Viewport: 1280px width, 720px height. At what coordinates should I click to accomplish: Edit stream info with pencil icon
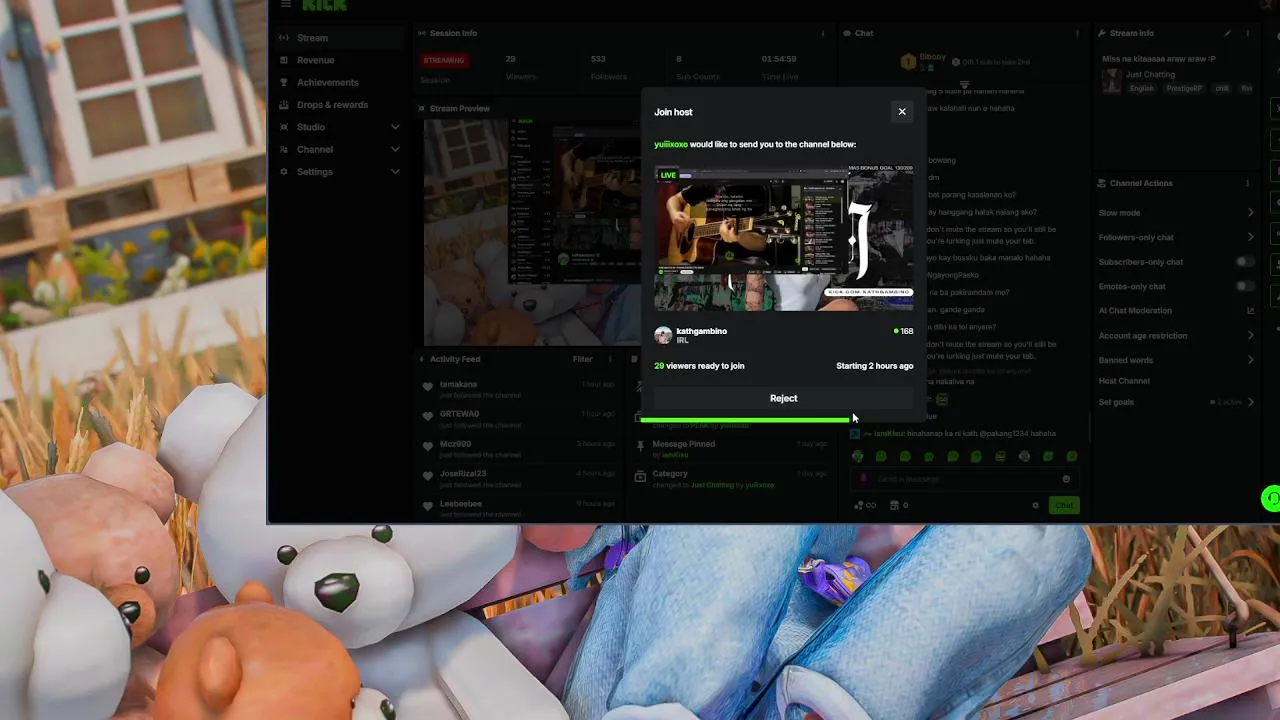[x=1227, y=33]
